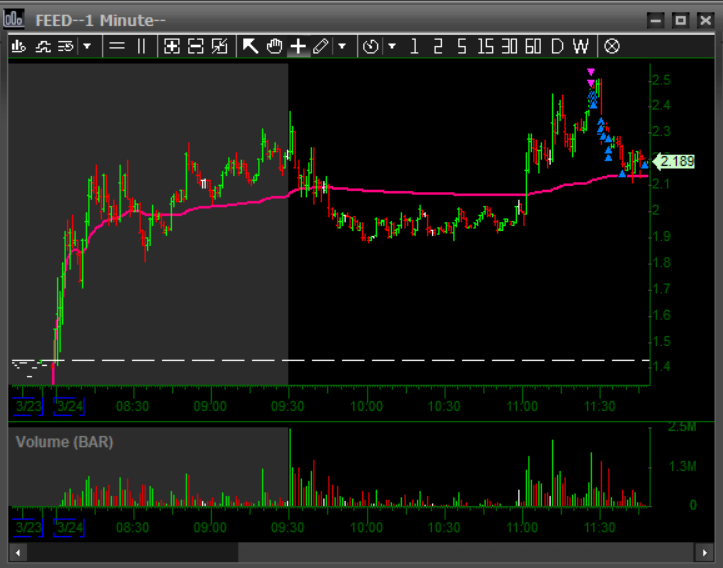Expand the chart options dropdown arrow
Screen dimensions: 723x568
click(x=87, y=47)
